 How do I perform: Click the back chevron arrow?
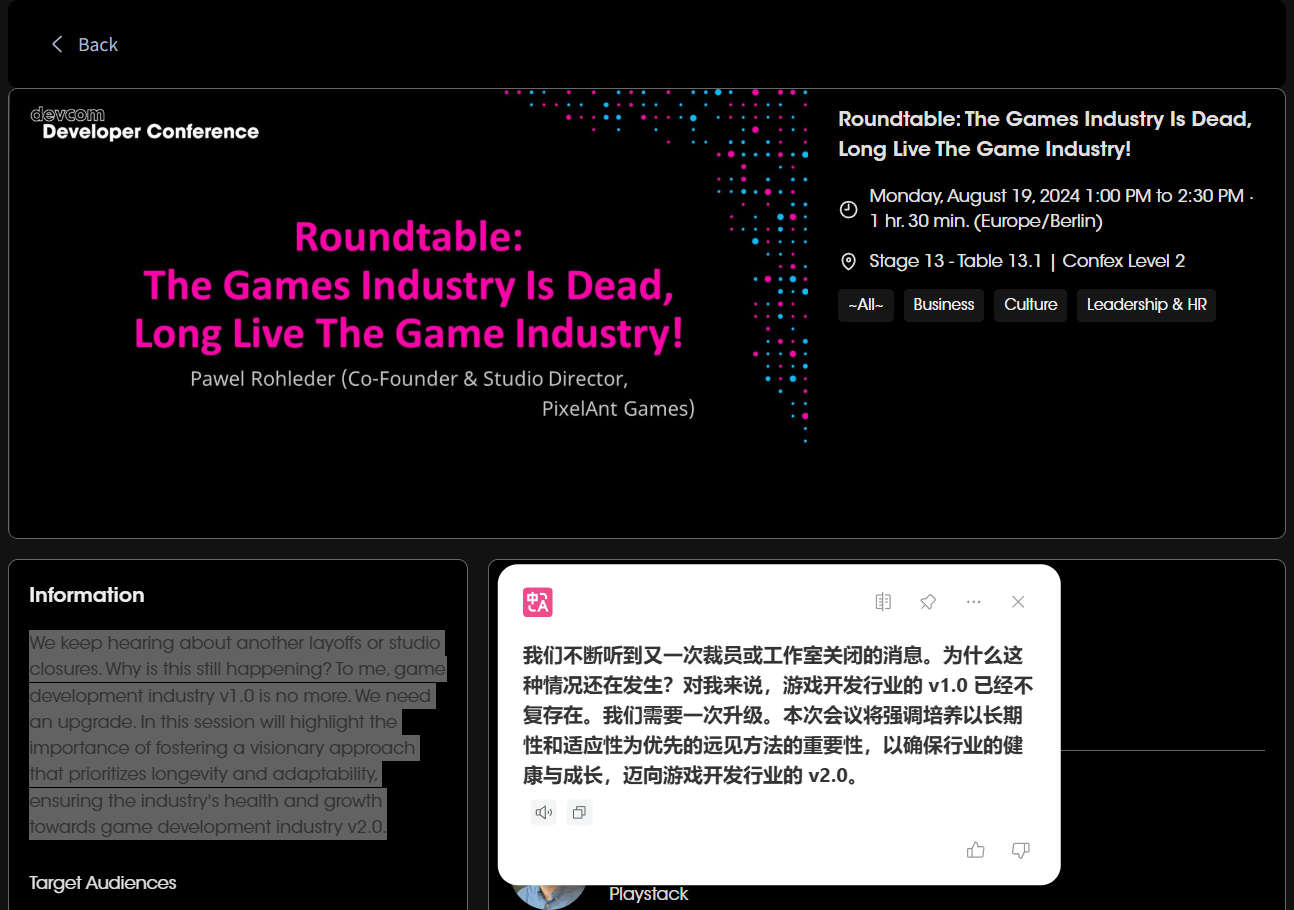tap(57, 45)
